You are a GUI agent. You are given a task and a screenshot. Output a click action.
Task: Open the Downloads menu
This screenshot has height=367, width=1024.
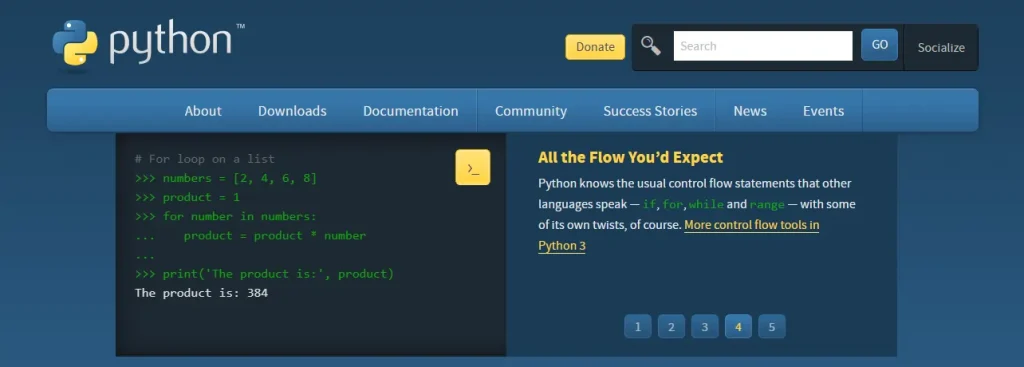[292, 111]
